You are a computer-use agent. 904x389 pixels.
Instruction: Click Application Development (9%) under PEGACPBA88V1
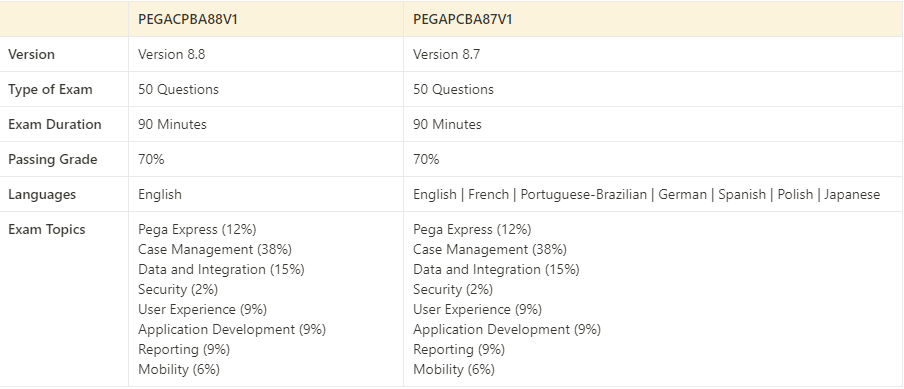232,329
